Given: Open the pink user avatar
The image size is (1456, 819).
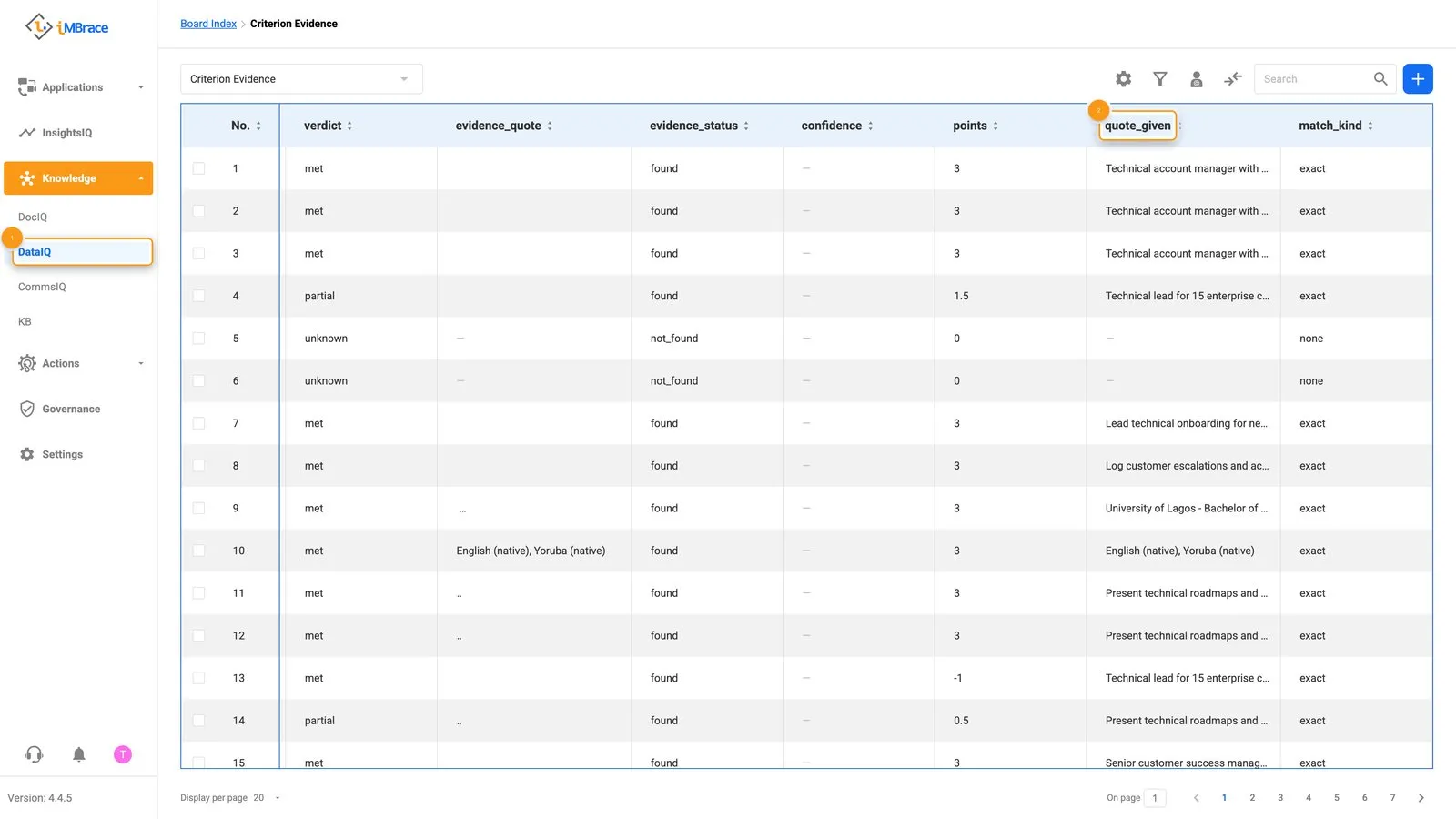Looking at the screenshot, I should (x=123, y=754).
